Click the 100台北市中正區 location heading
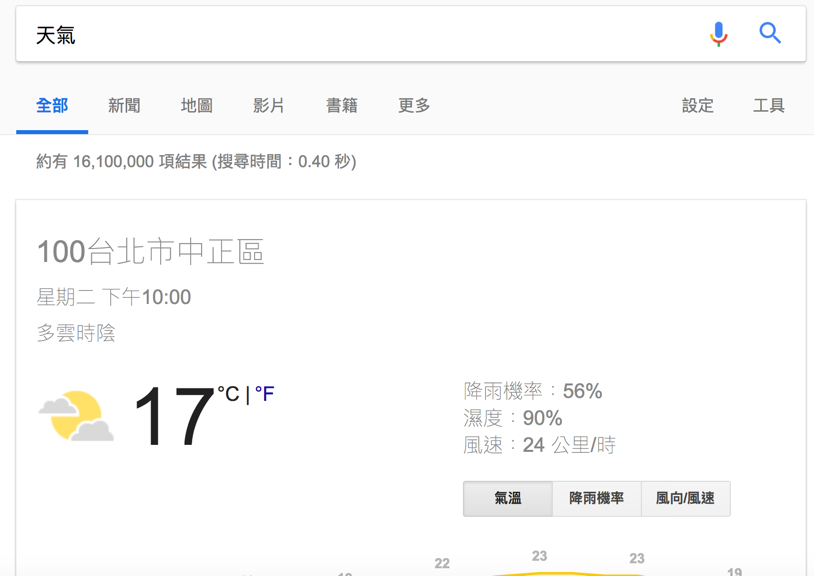 [x=150, y=252]
